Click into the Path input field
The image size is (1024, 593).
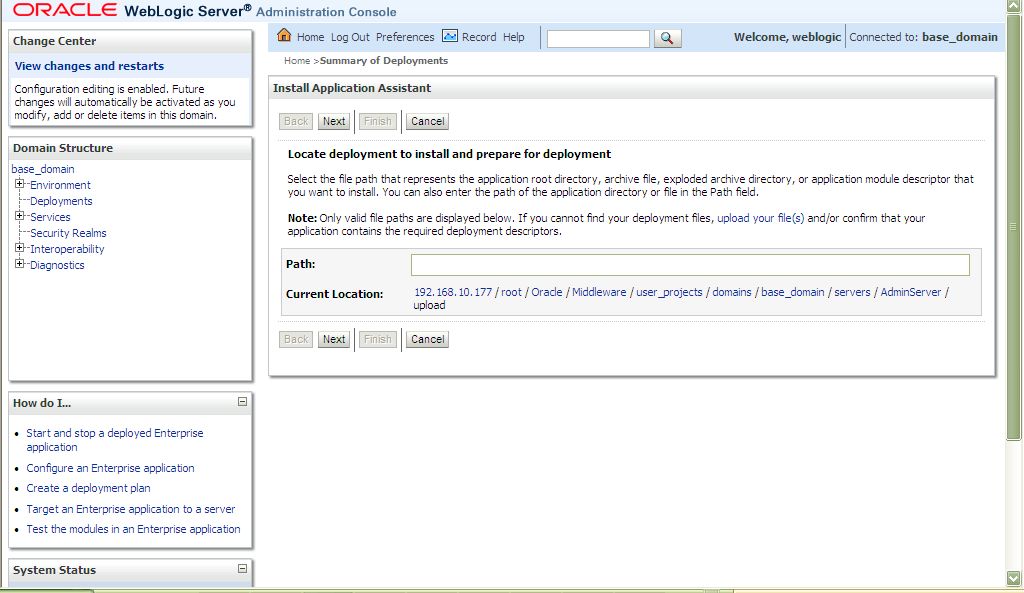pyautogui.click(x=690, y=264)
